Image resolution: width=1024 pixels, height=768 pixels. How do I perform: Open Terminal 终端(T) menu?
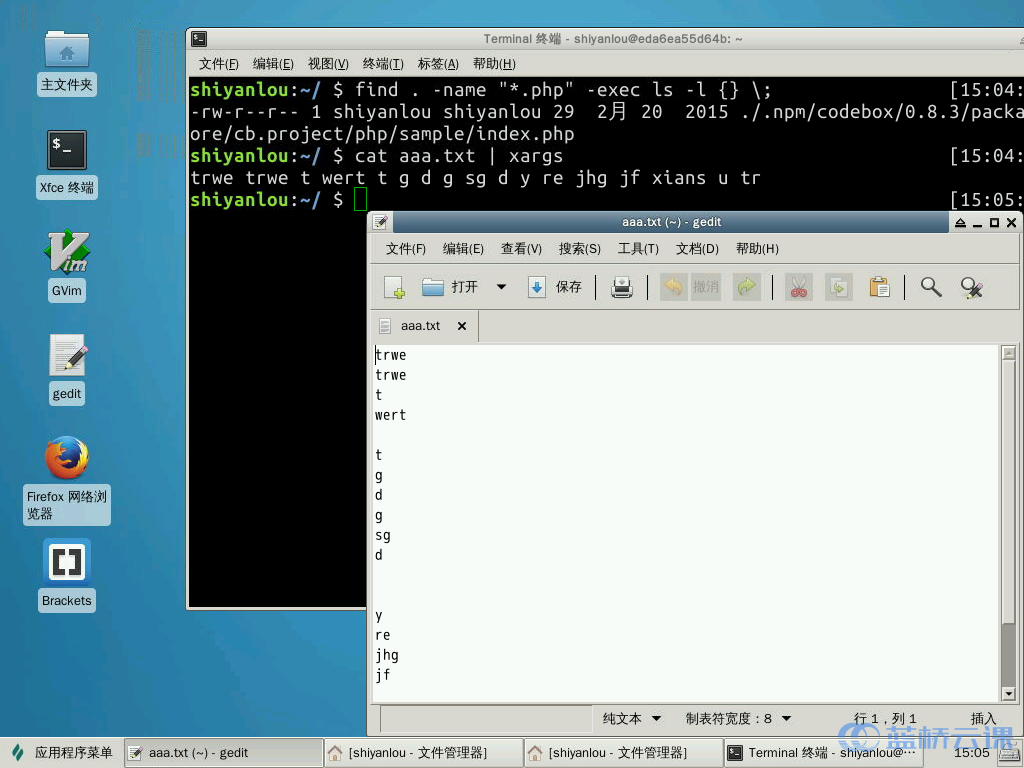pyautogui.click(x=383, y=64)
